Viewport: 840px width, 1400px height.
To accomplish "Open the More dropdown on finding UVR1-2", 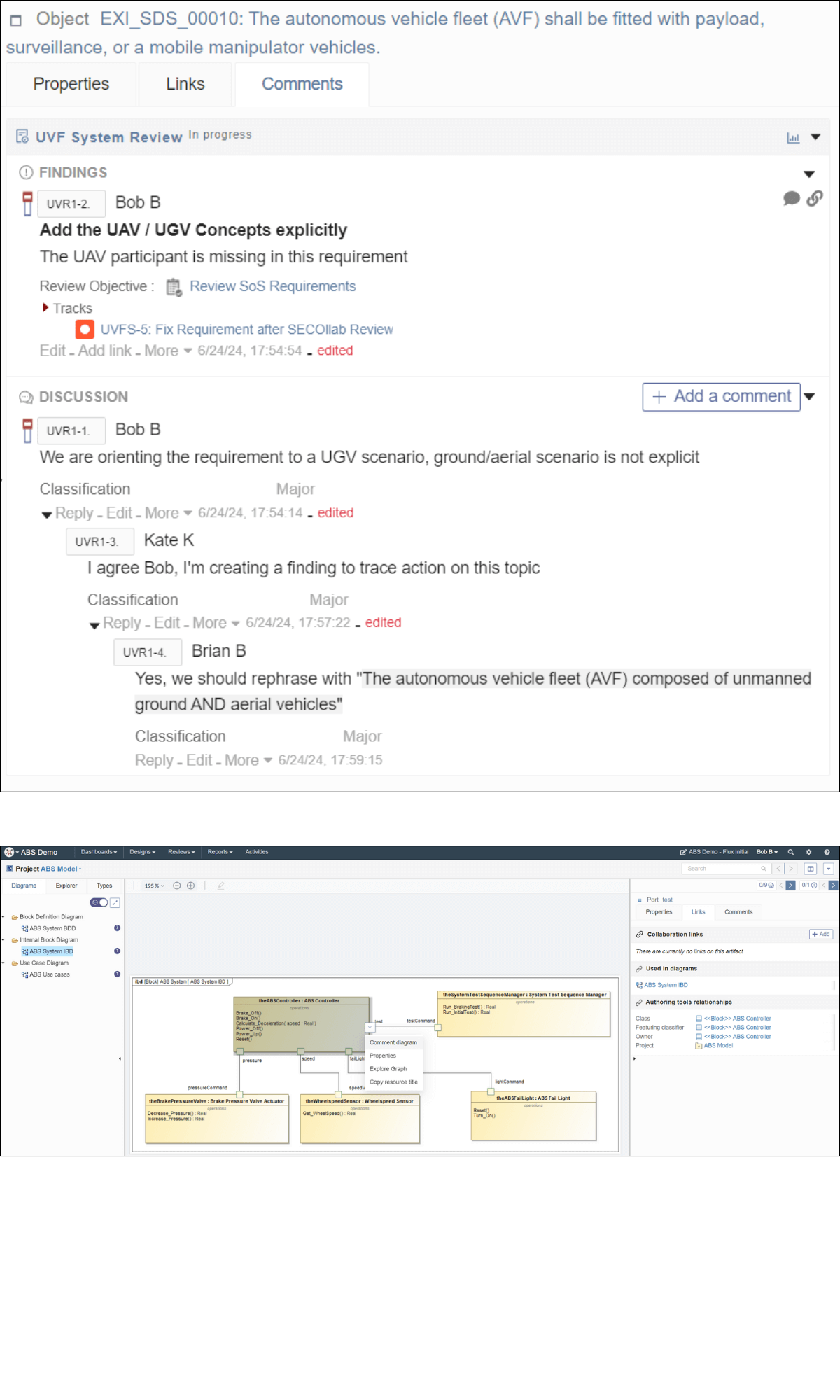I will click(169, 351).
